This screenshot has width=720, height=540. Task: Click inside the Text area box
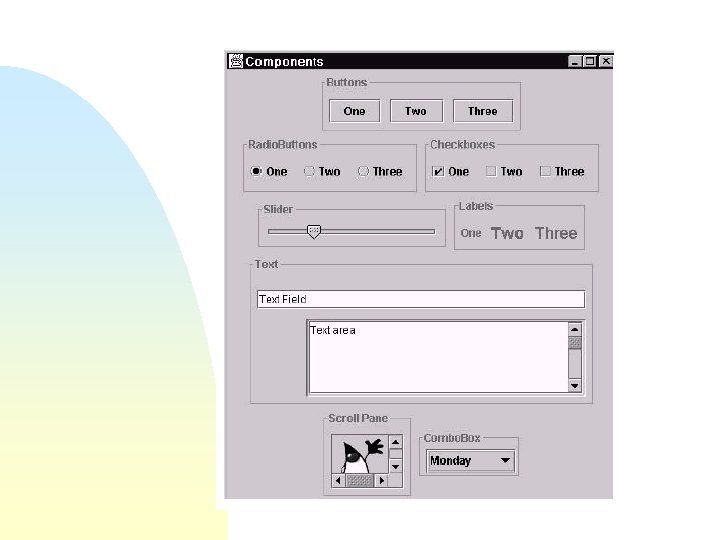[439, 357]
